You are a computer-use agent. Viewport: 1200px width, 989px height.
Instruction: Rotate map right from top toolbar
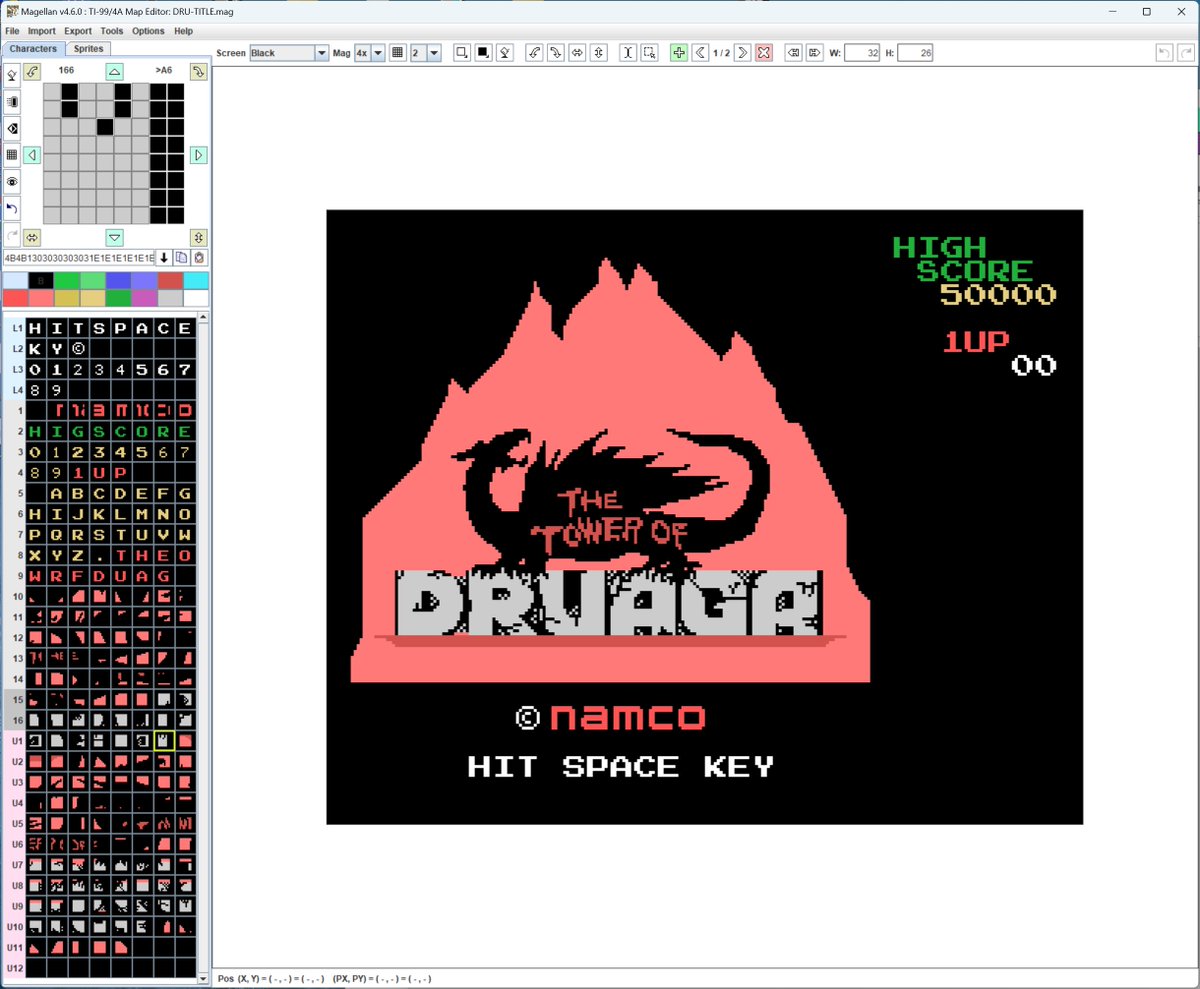click(556, 53)
